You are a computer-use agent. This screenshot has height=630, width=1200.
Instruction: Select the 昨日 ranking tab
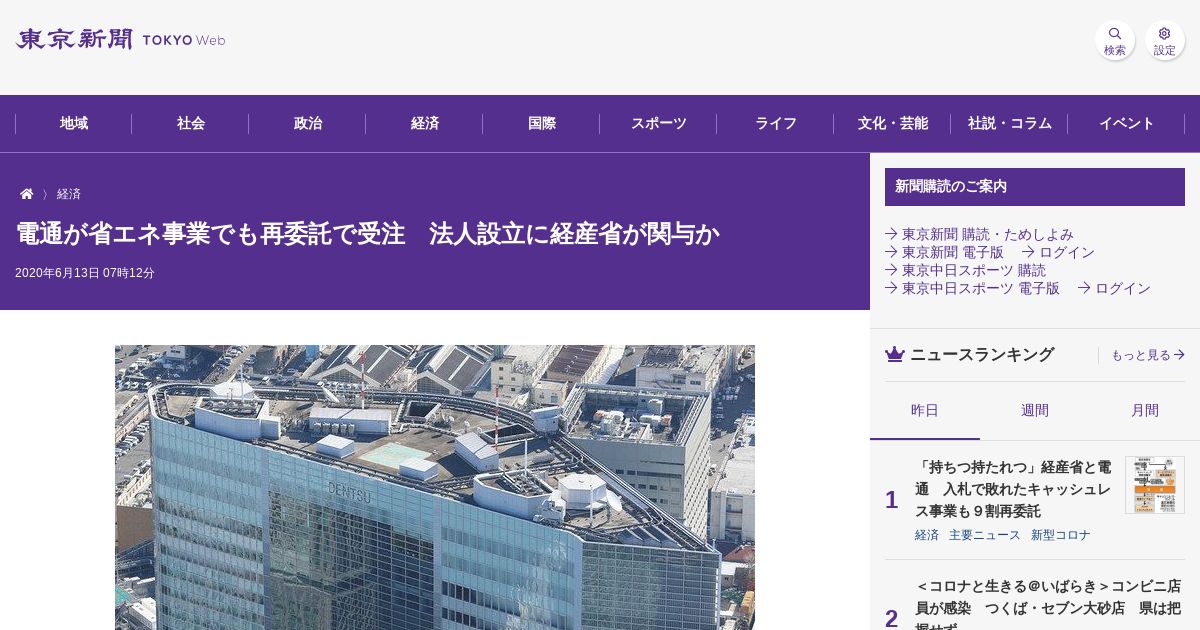click(x=925, y=410)
